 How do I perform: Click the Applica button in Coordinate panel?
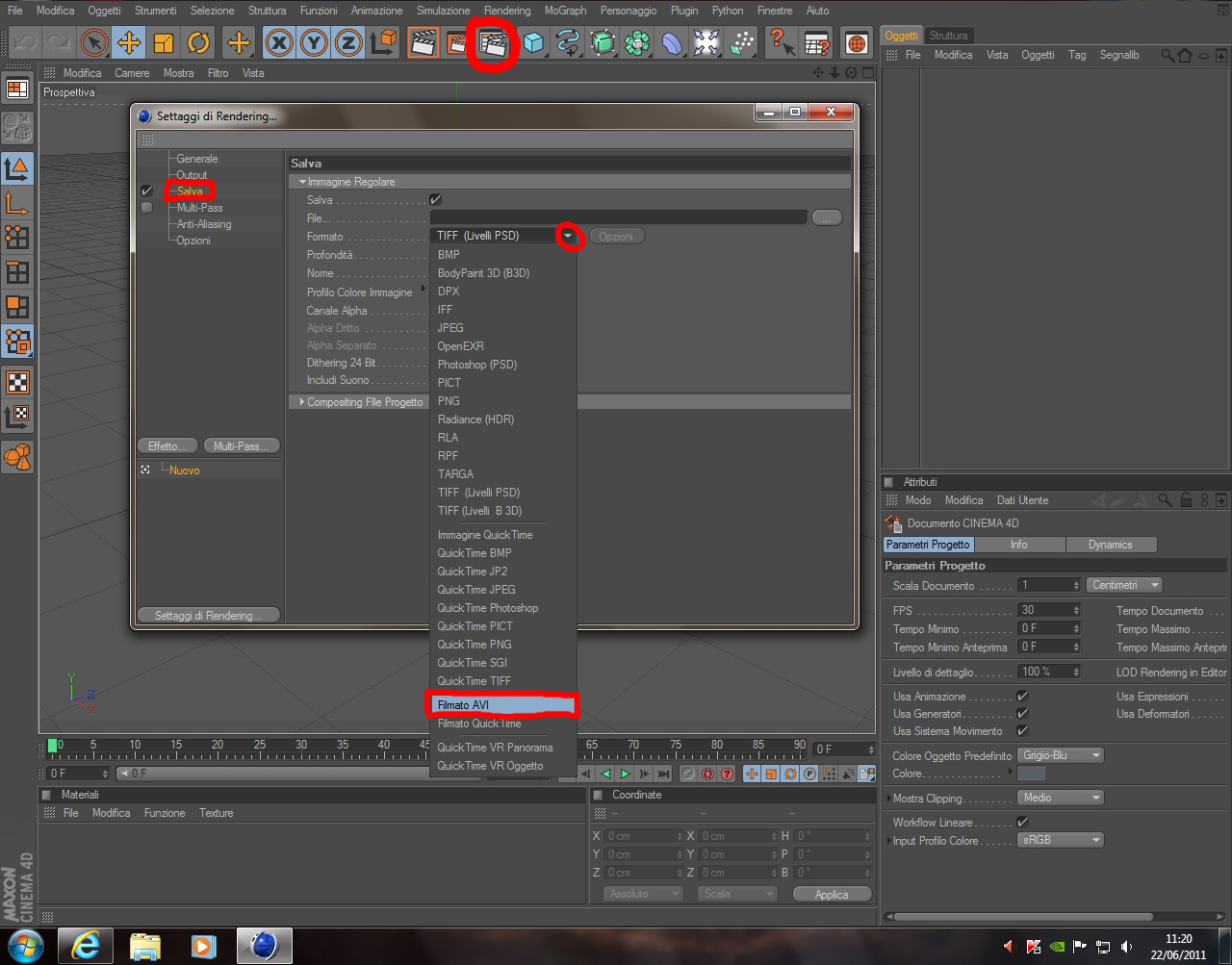pyautogui.click(x=832, y=894)
